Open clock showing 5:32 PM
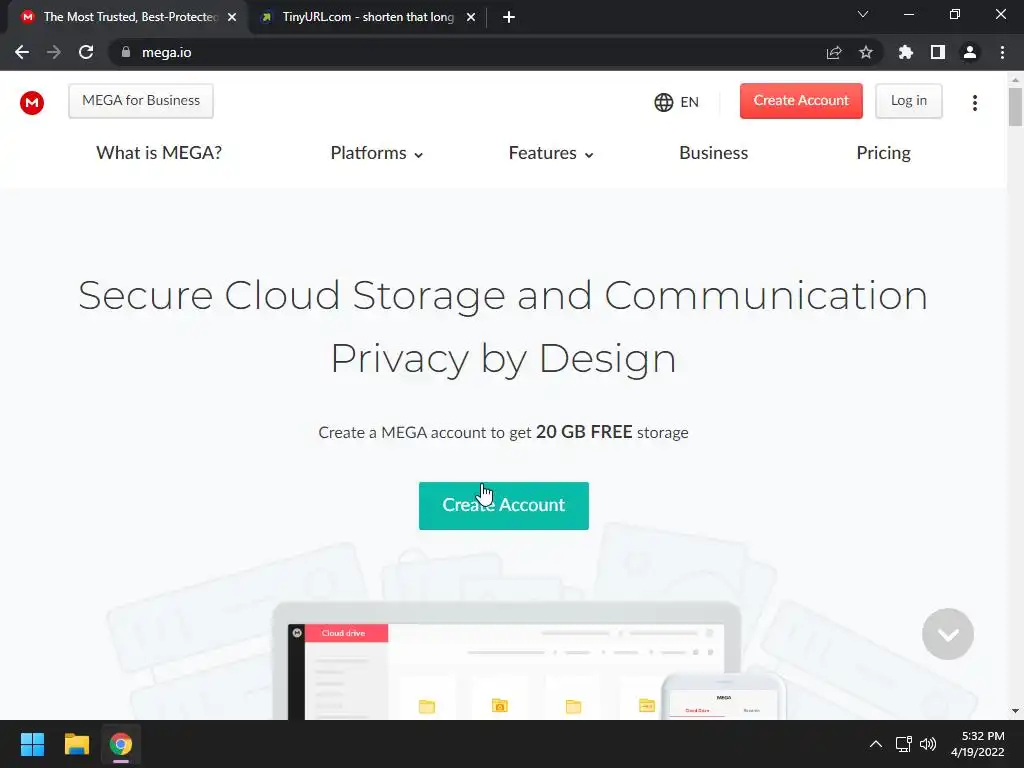 978,744
